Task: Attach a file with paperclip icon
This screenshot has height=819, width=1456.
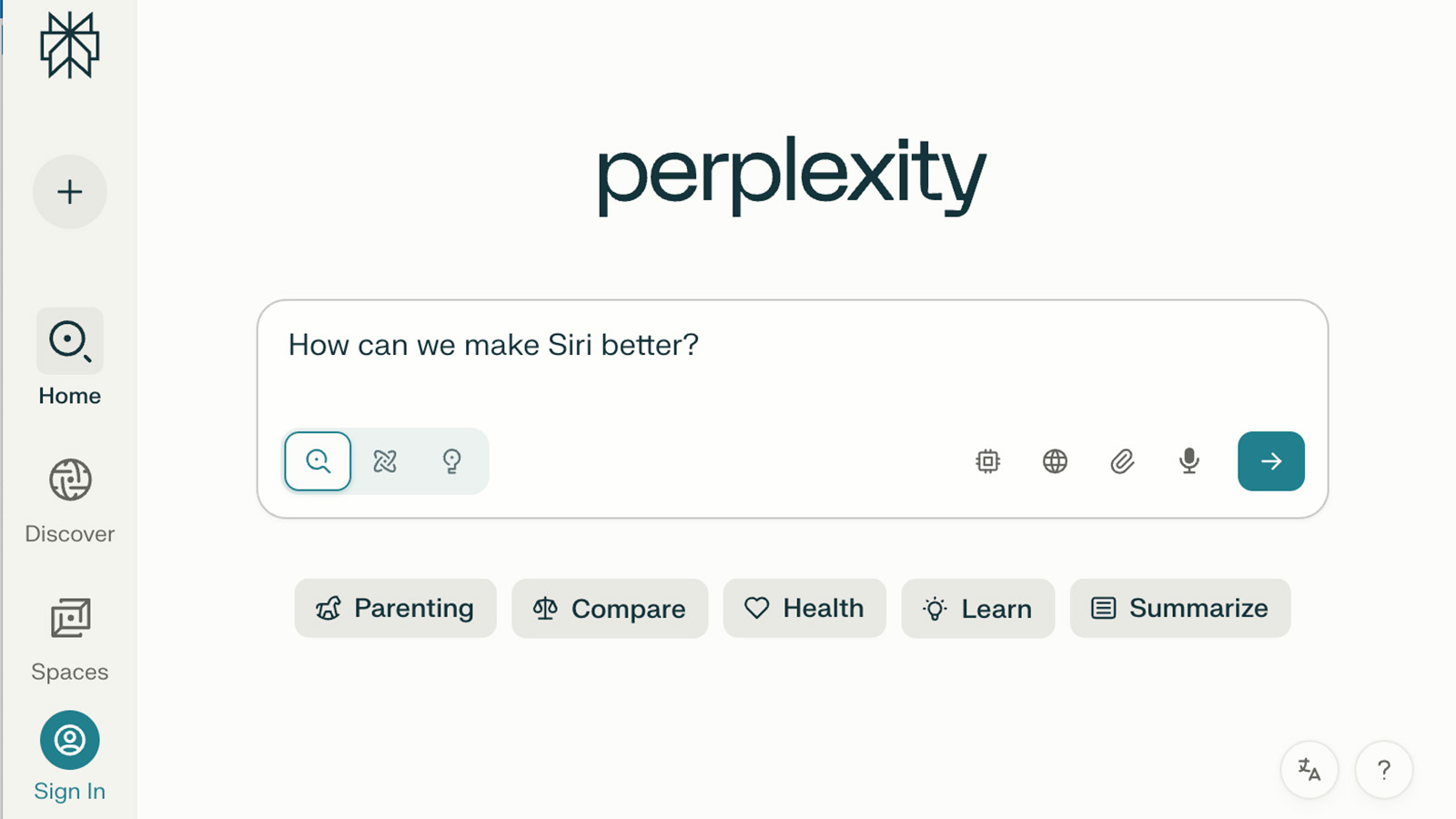Action: point(1122,461)
